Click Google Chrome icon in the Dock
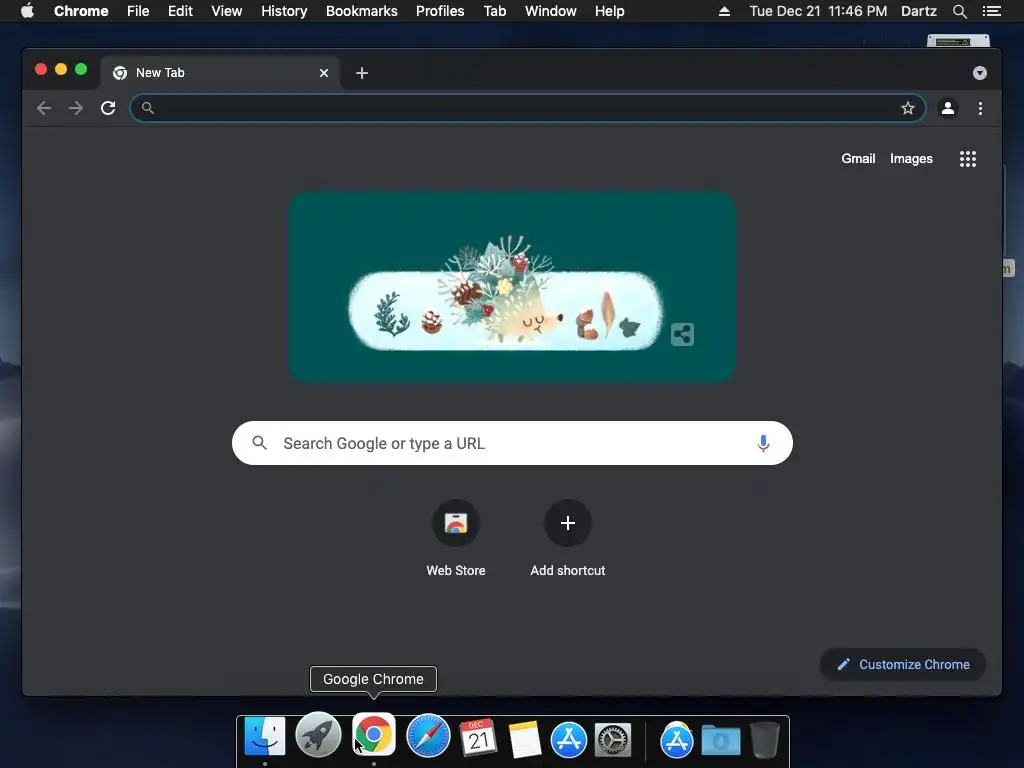 (x=374, y=734)
